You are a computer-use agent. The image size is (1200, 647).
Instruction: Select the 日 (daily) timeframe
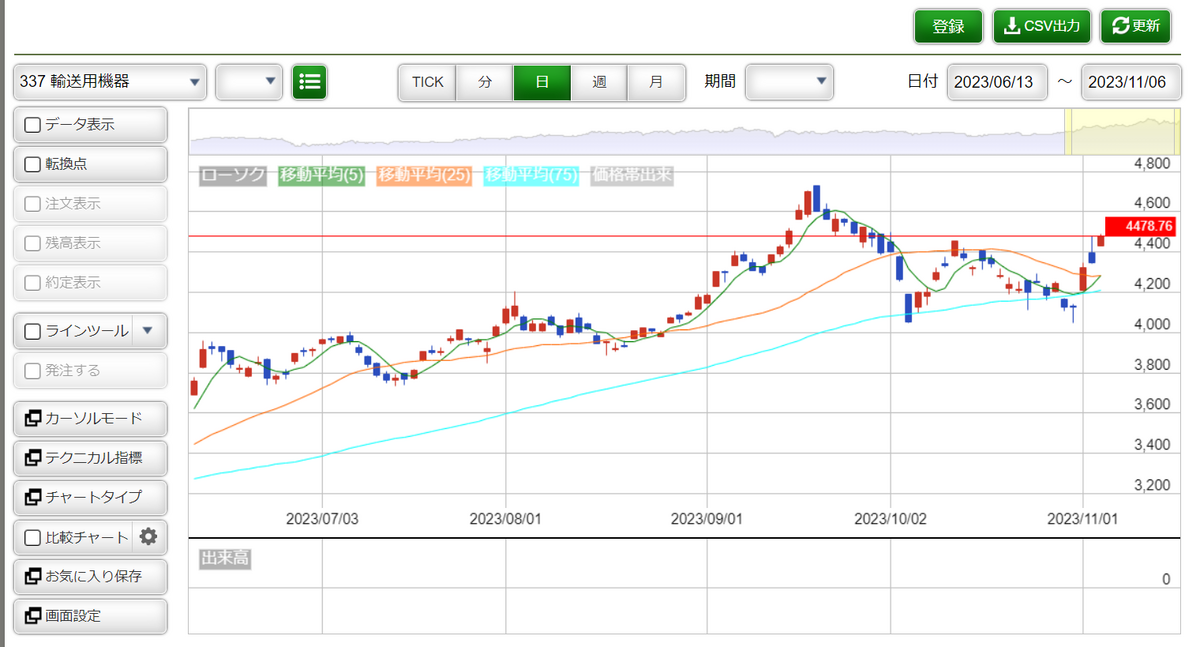[542, 82]
